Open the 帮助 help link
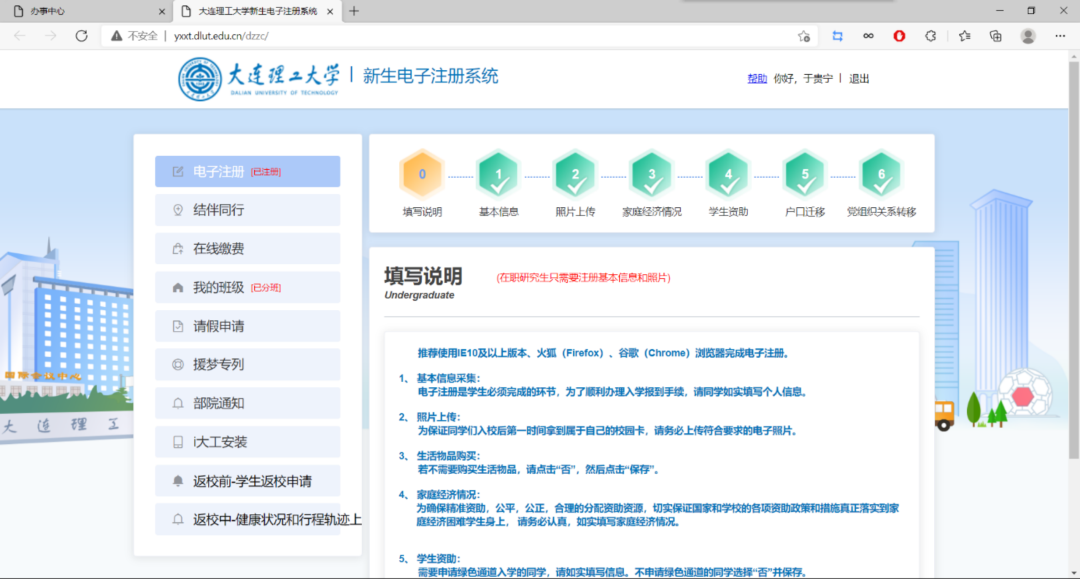The height and width of the screenshot is (579, 1080). 759,78
